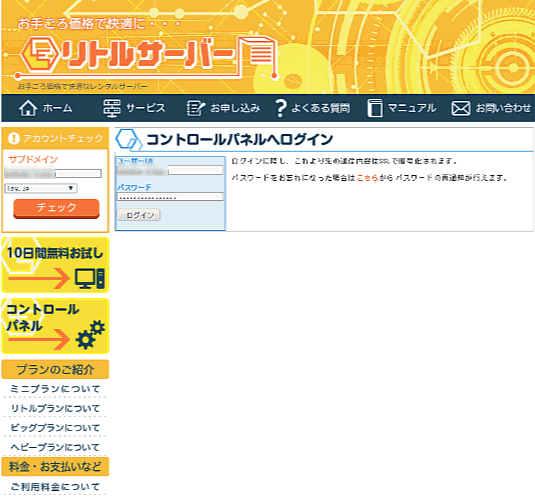The image size is (535, 500).
Task: Click the envelope icon for お問い合わせ
Action: [461, 109]
